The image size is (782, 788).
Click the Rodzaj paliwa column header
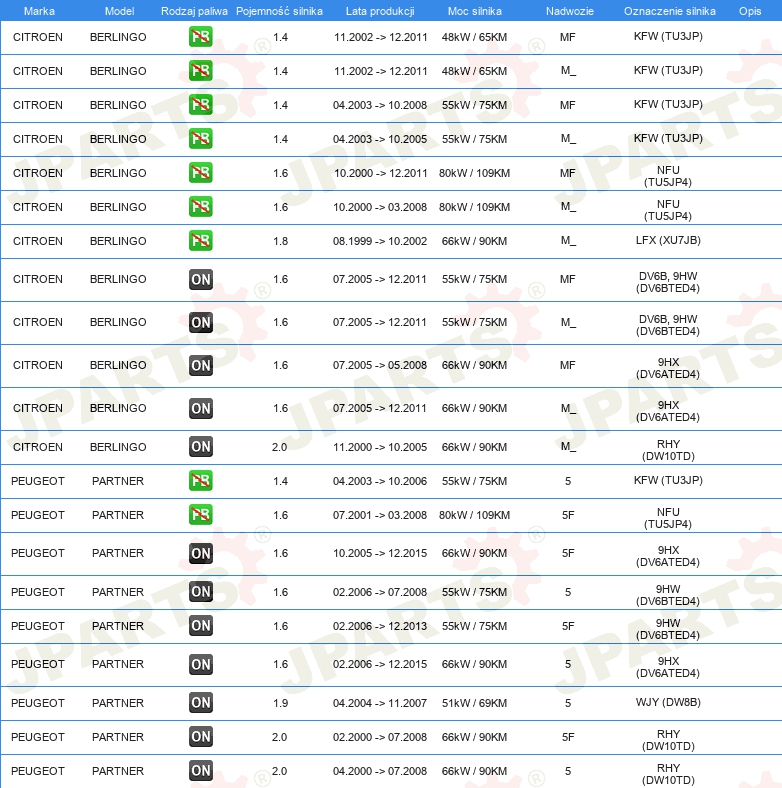194,10
